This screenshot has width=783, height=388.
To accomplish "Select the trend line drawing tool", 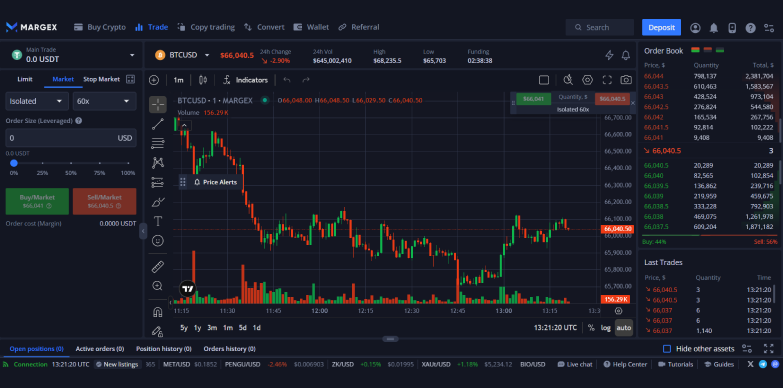I will [158, 124].
